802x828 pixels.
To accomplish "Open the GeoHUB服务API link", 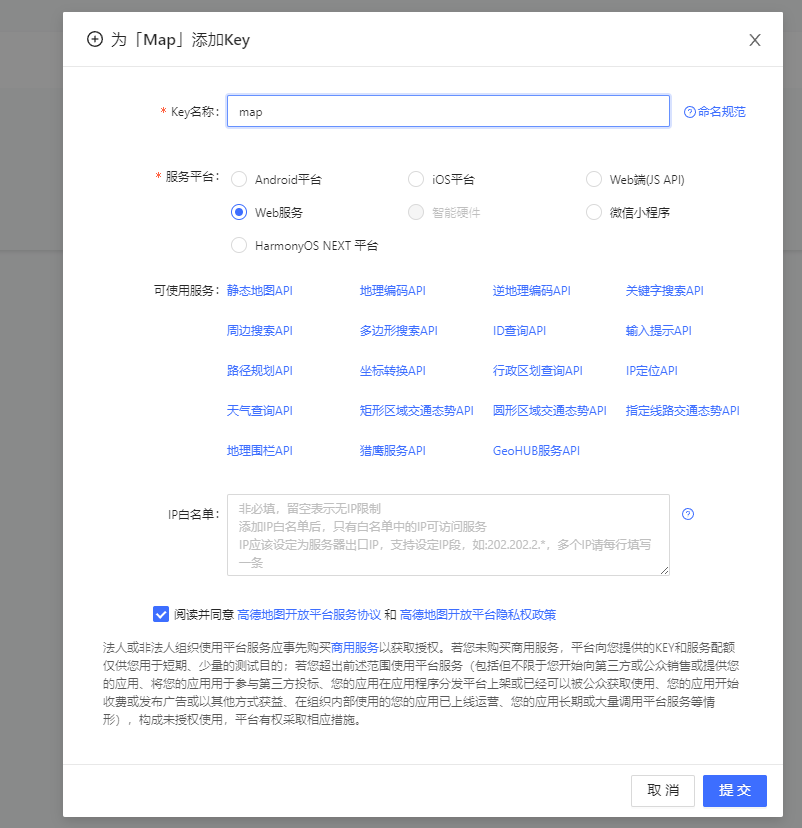I will 536,450.
